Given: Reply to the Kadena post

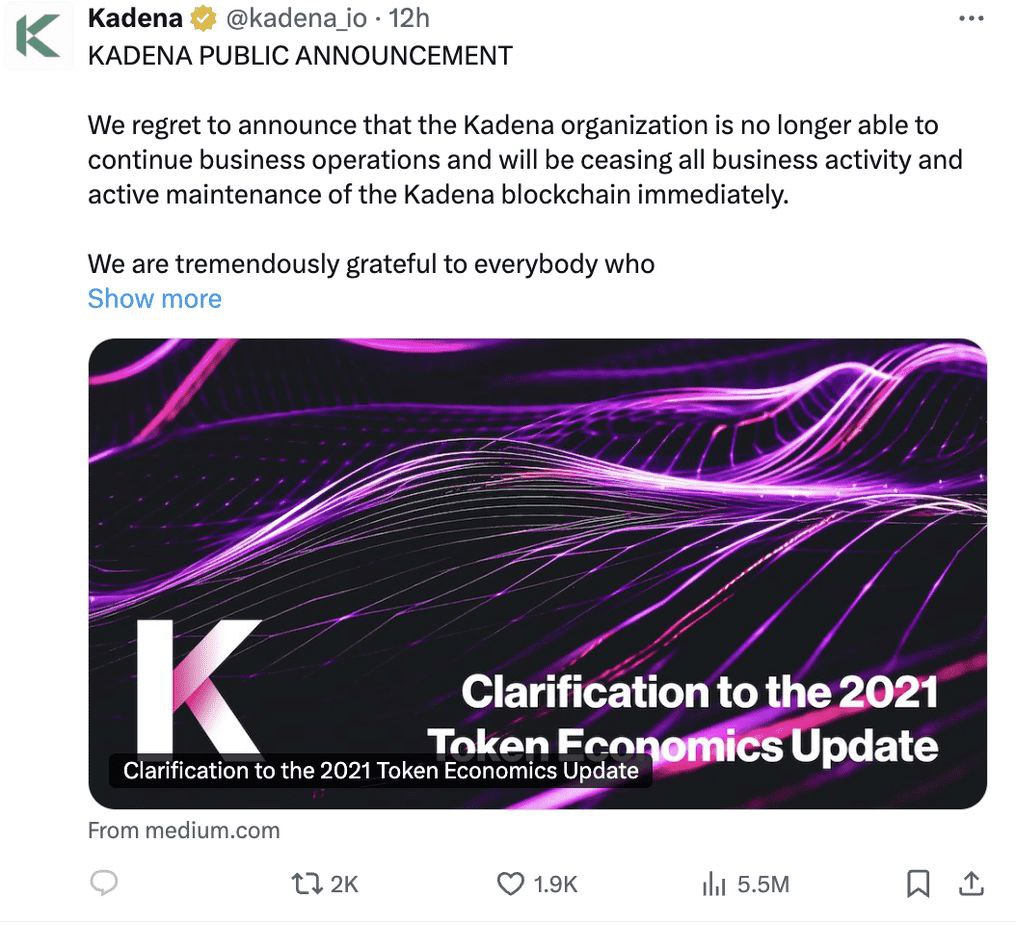Looking at the screenshot, I should click(x=104, y=883).
